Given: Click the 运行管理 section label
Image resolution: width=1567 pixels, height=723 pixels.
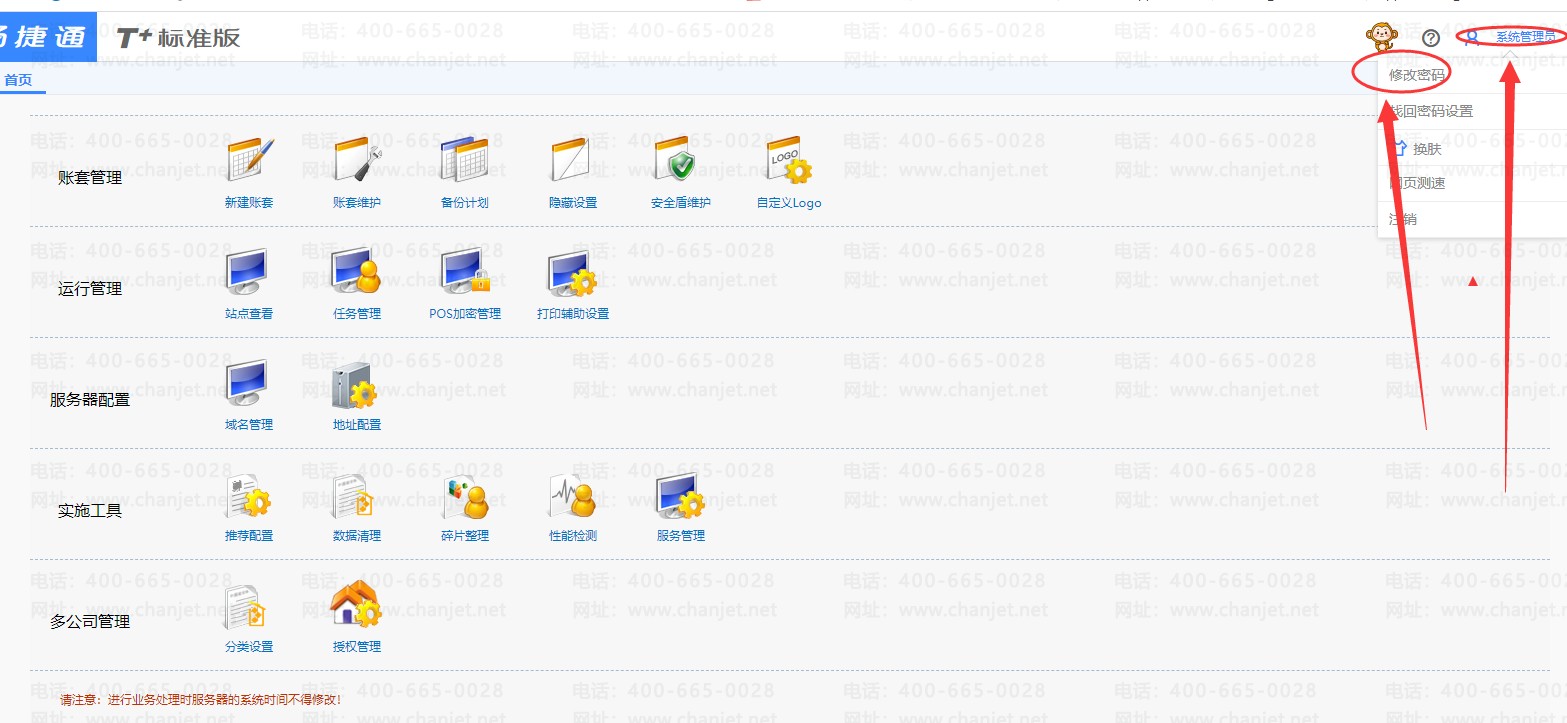Looking at the screenshot, I should coord(90,289).
